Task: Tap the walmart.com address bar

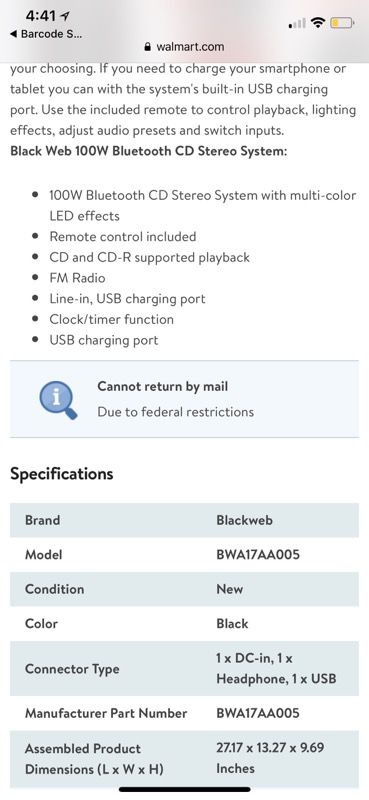Action: (x=184, y=47)
